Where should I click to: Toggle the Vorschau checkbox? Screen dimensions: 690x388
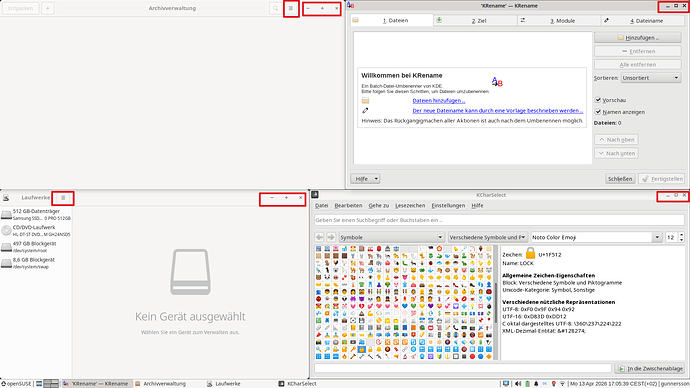598,100
